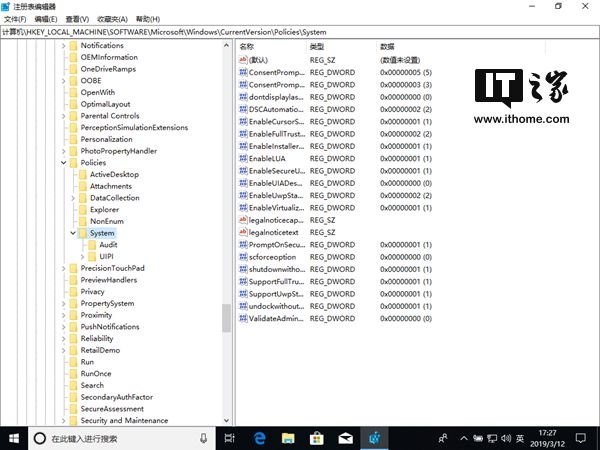Open Task View on taskbar

[x=230, y=438]
